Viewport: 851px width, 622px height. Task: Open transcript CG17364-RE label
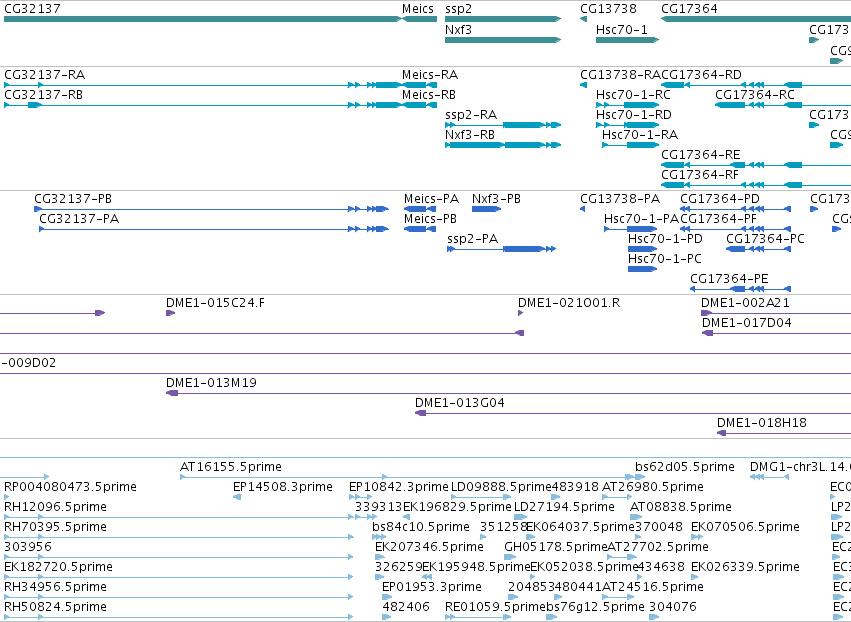pos(701,155)
